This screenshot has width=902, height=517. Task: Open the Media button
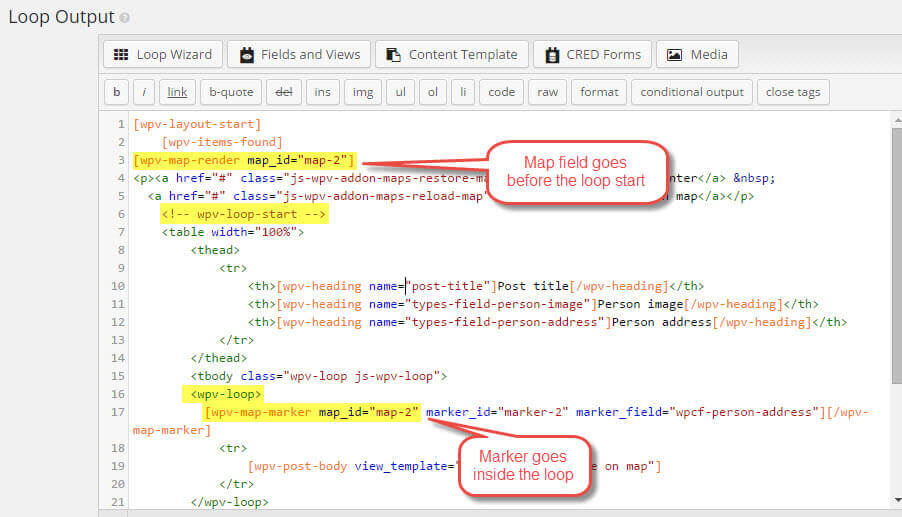697,55
